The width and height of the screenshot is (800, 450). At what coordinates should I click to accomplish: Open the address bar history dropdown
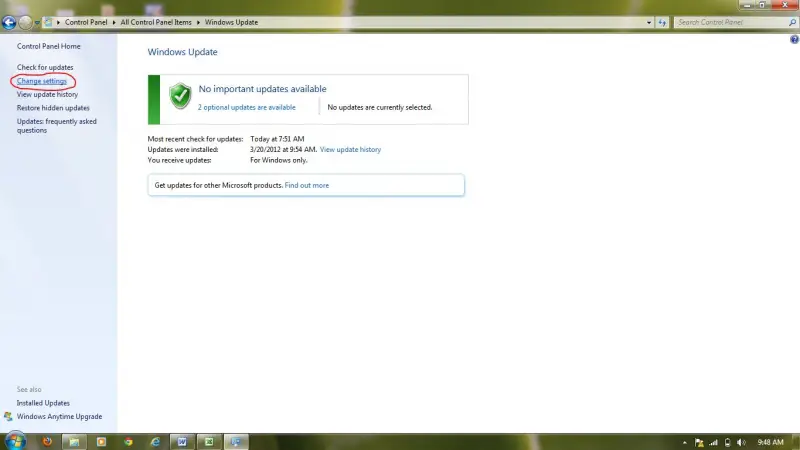648,22
